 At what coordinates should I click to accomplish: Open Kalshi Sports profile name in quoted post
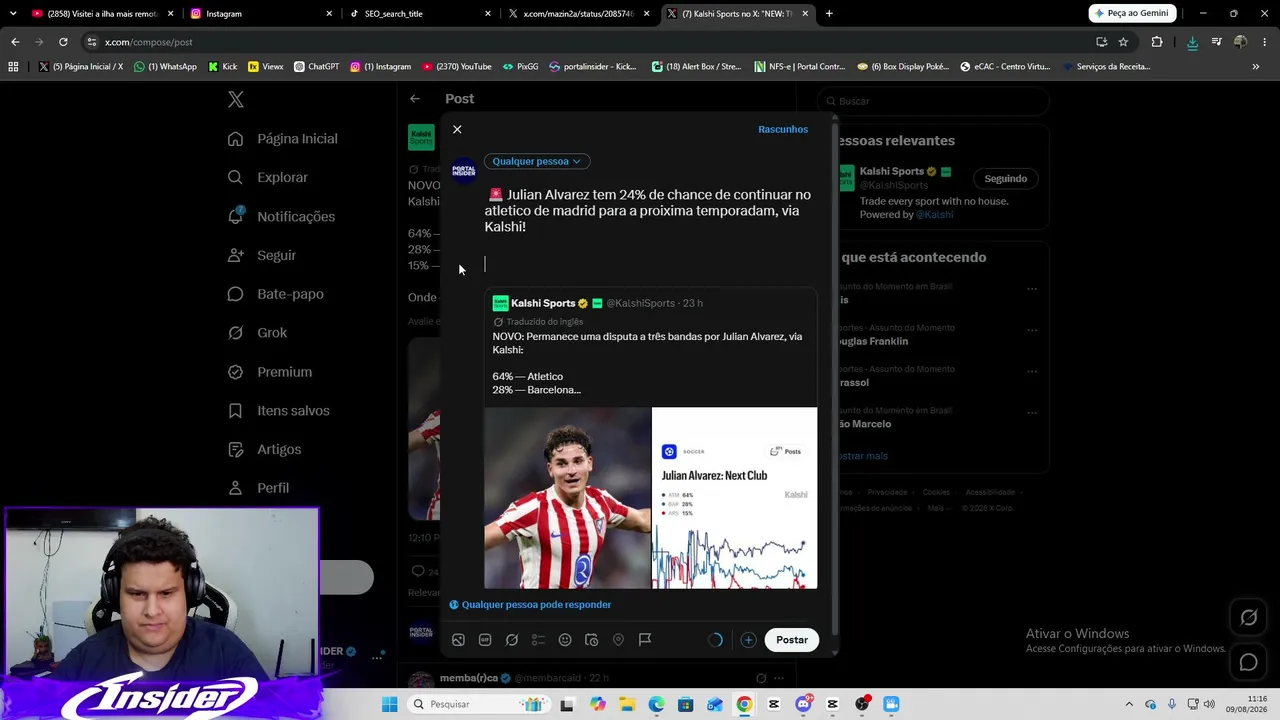click(543, 303)
